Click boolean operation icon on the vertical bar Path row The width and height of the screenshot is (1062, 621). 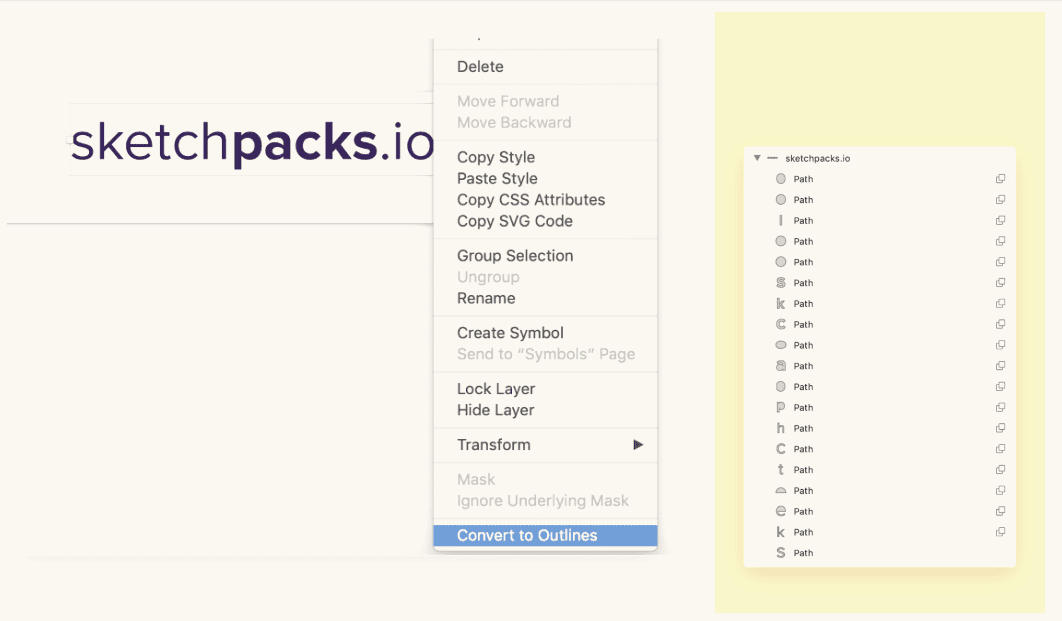[x=1000, y=220]
